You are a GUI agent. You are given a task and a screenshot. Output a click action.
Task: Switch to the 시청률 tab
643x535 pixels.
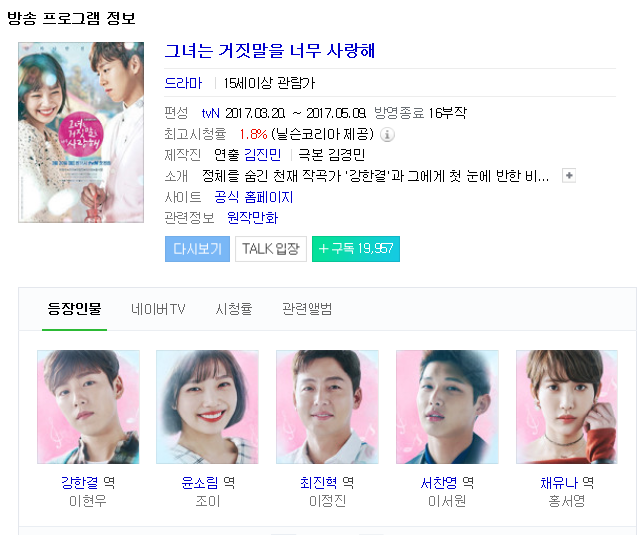click(234, 309)
